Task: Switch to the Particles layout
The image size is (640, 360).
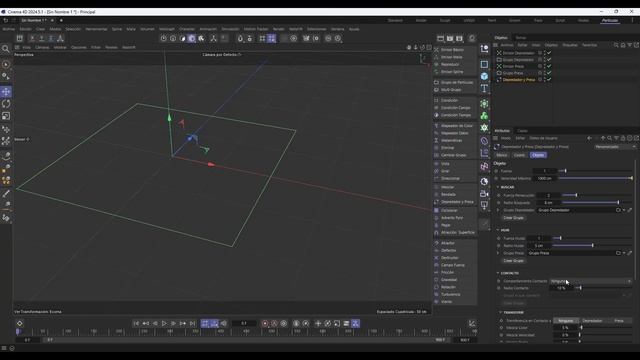Action: pos(610,20)
